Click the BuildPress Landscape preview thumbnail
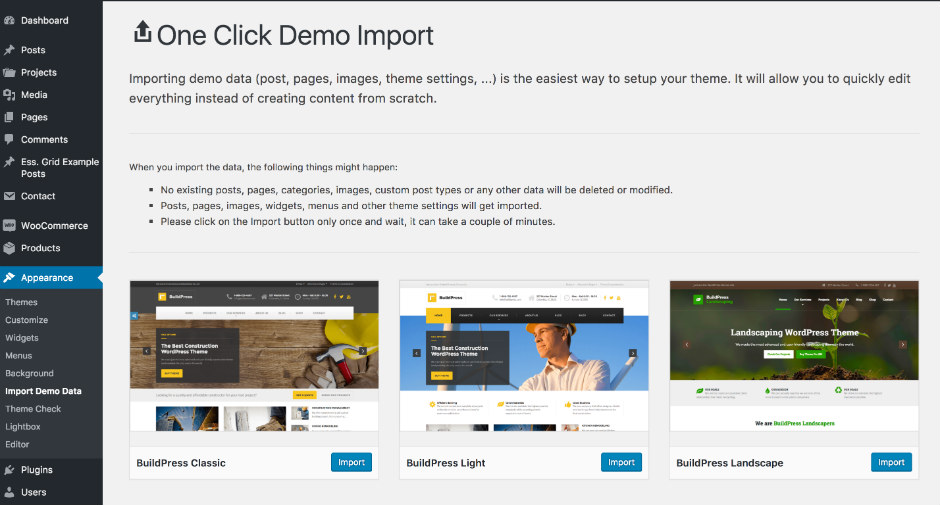This screenshot has width=940, height=505. pyautogui.click(x=794, y=356)
